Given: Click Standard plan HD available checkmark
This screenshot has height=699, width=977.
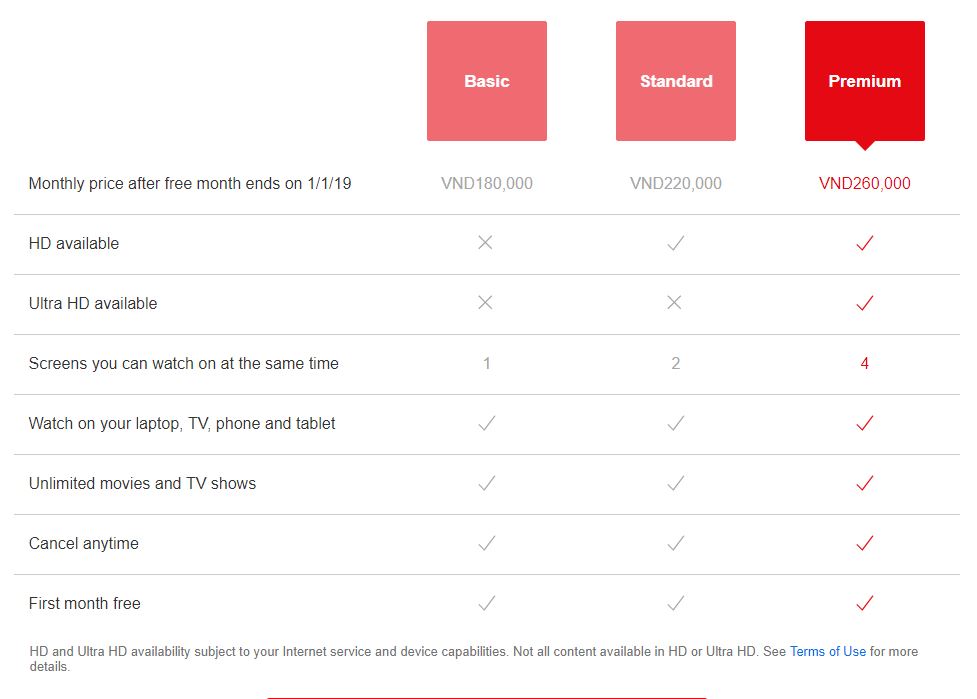Looking at the screenshot, I should [676, 243].
